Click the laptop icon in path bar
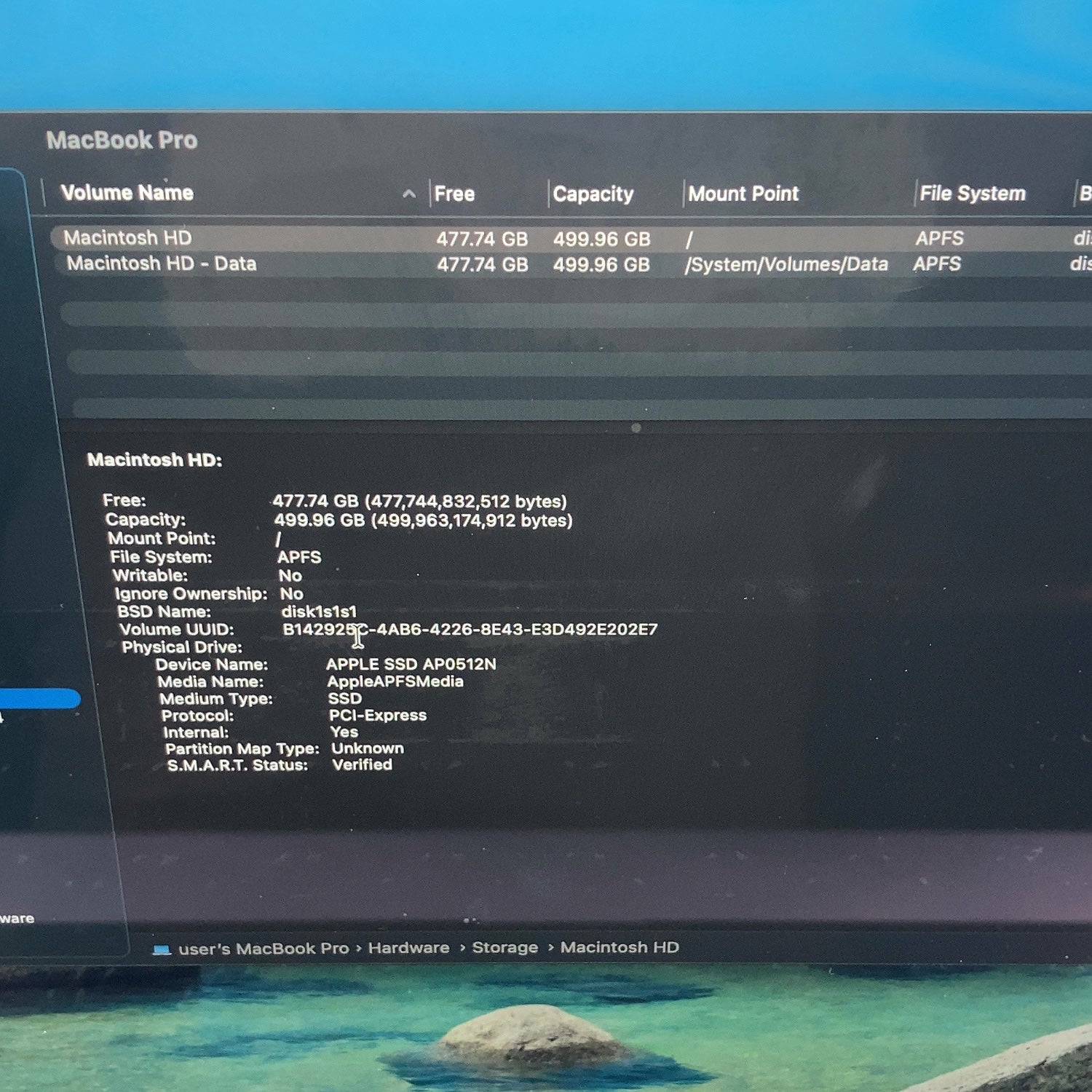Screen dimensions: 1092x1092 pos(162,949)
